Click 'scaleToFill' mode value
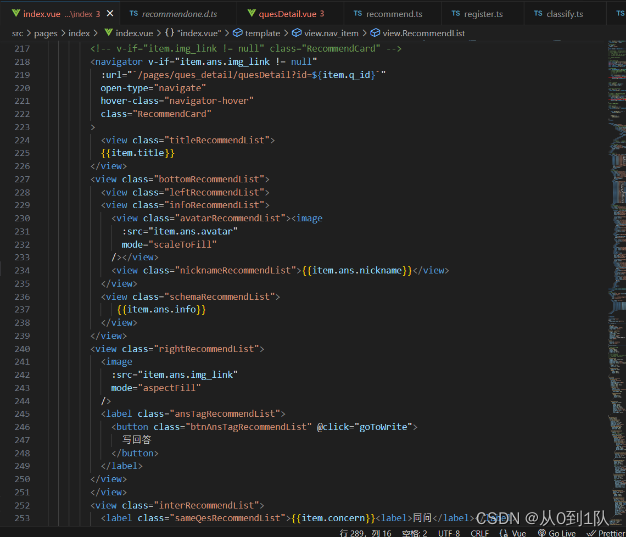This screenshot has height=537, width=626. 185,244
